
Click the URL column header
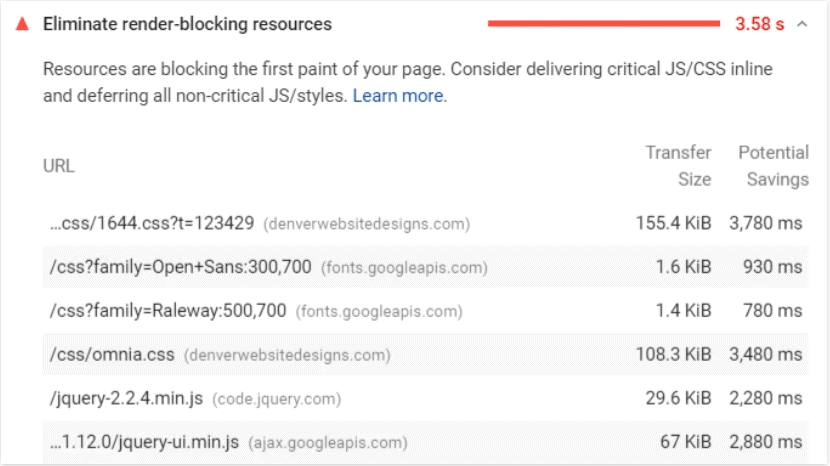(x=59, y=166)
